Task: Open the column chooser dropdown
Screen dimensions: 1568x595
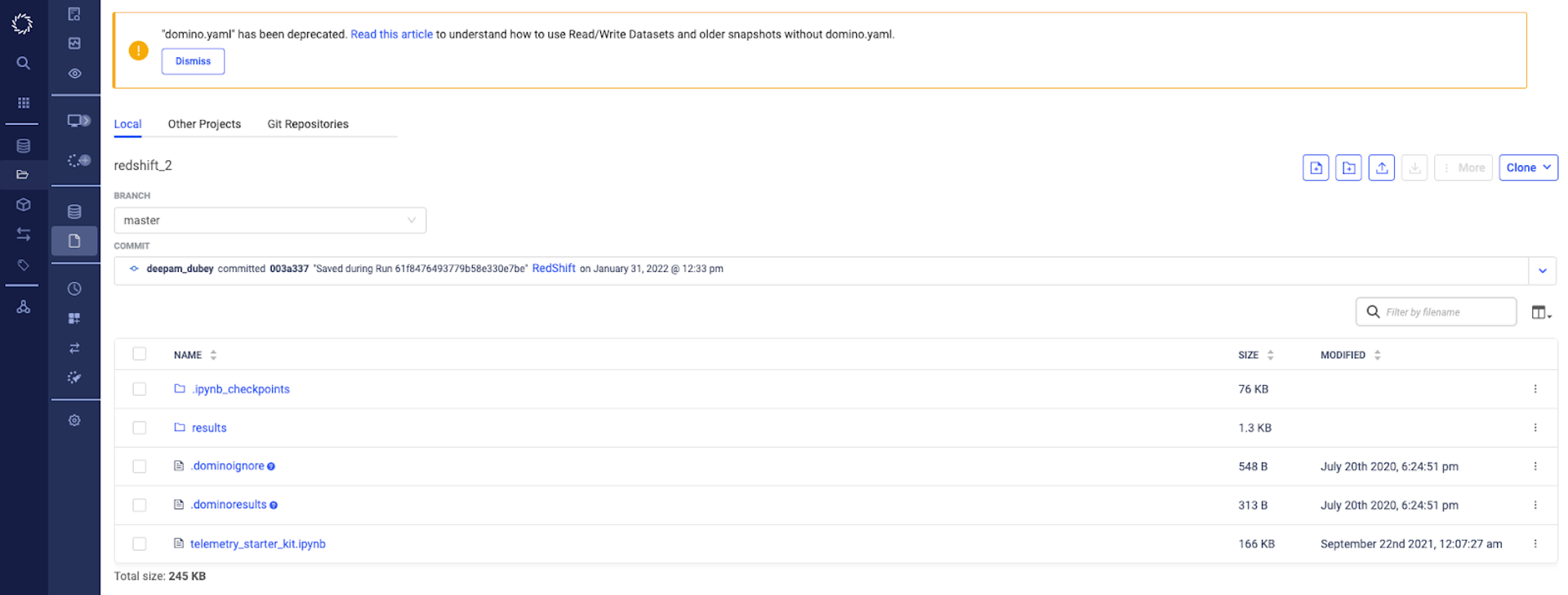Action: click(1541, 312)
